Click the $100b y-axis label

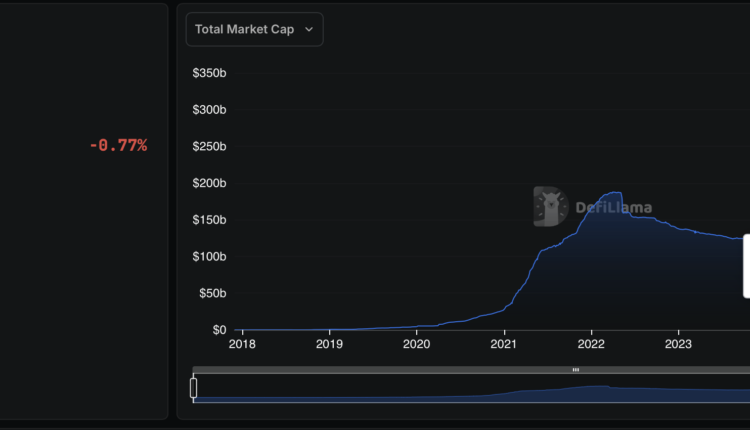(209, 257)
